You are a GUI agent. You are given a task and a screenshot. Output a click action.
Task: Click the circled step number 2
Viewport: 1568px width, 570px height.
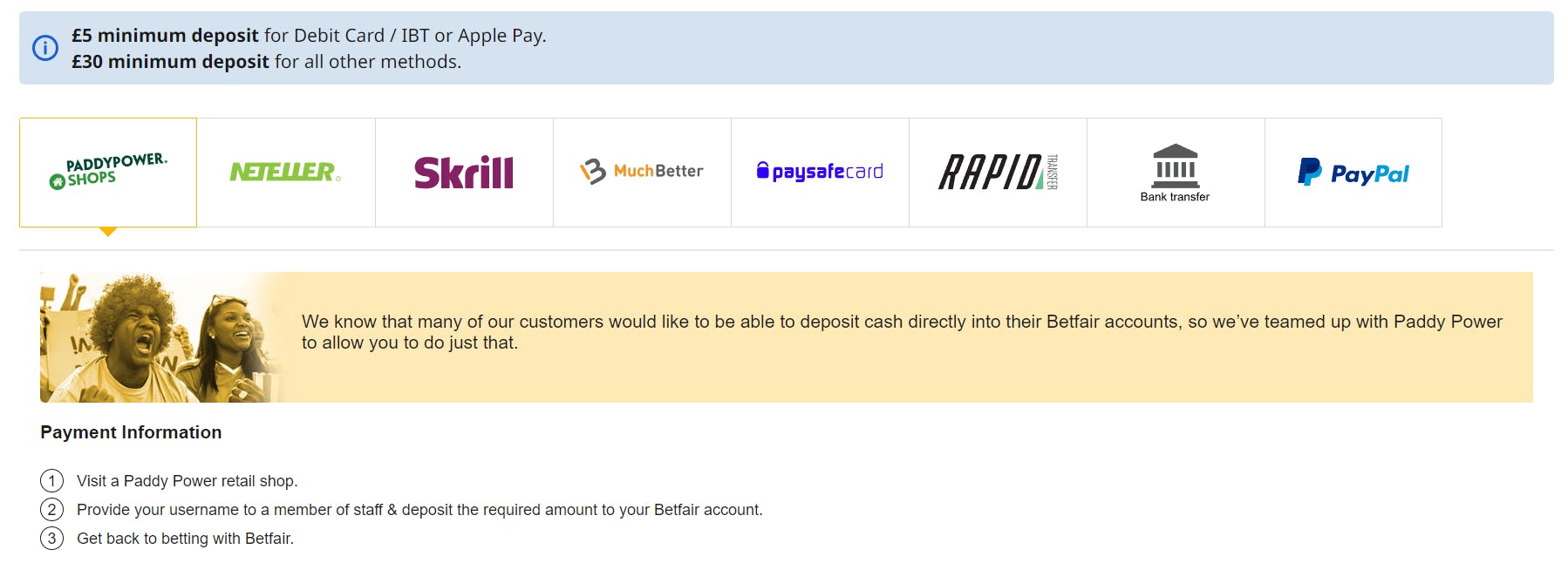pyautogui.click(x=51, y=509)
